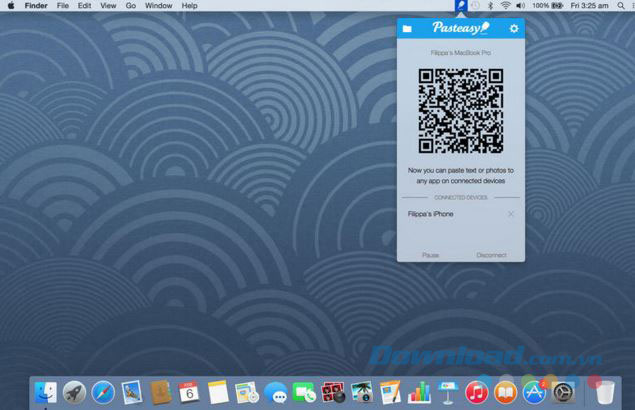Open the Finder menu
The width and height of the screenshot is (635, 410).
pyautogui.click(x=36, y=6)
